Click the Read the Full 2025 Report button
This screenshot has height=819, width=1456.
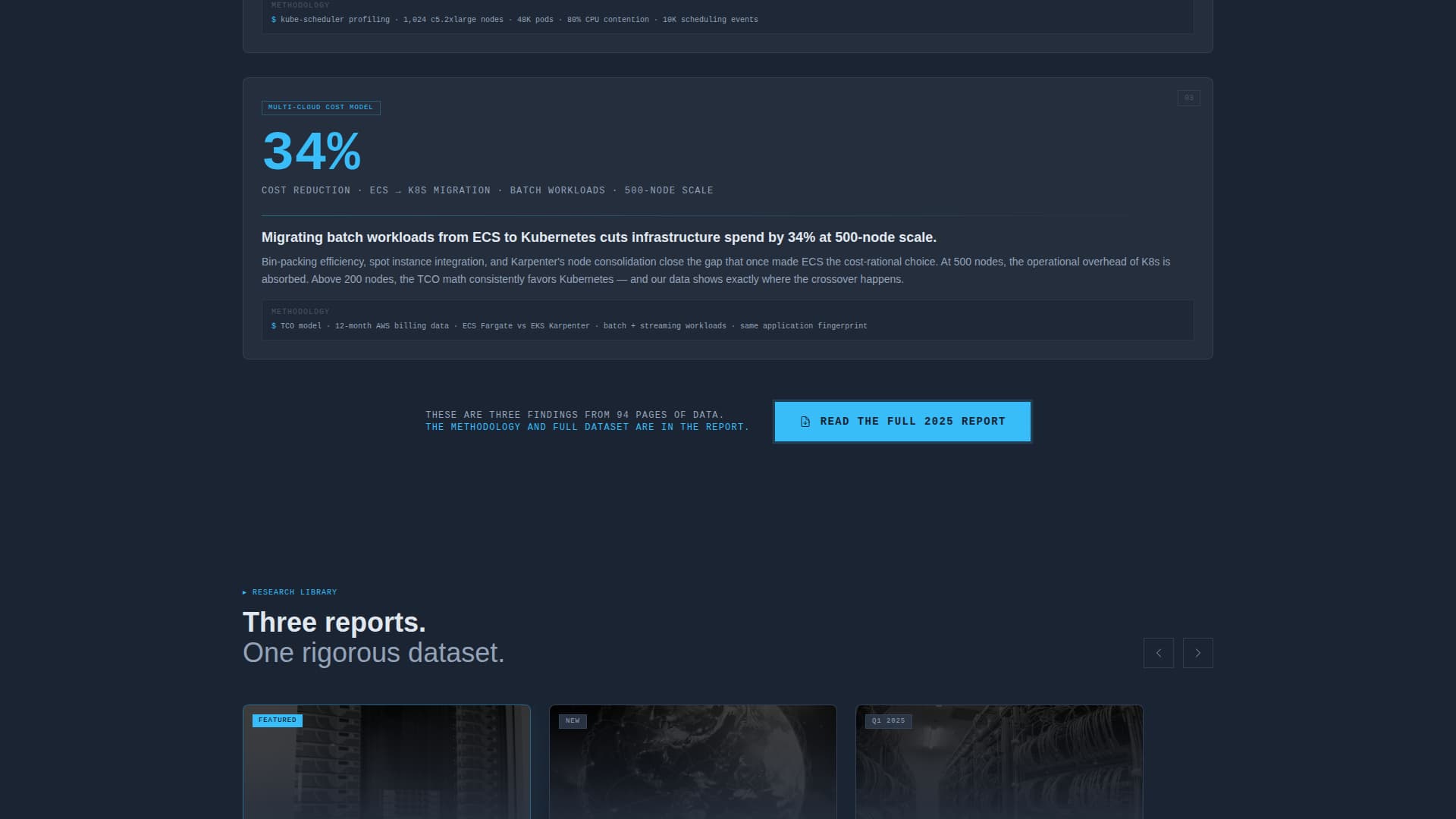(902, 422)
